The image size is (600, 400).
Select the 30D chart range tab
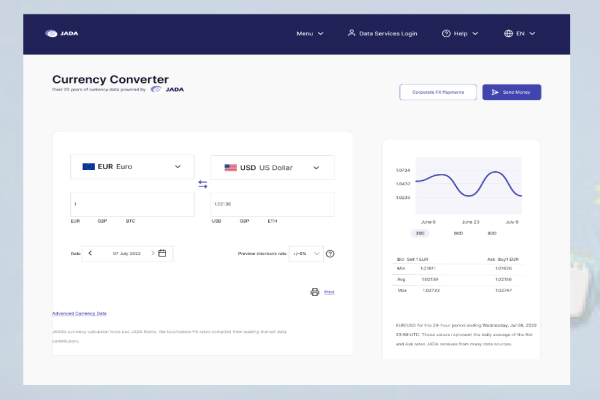[x=420, y=233]
